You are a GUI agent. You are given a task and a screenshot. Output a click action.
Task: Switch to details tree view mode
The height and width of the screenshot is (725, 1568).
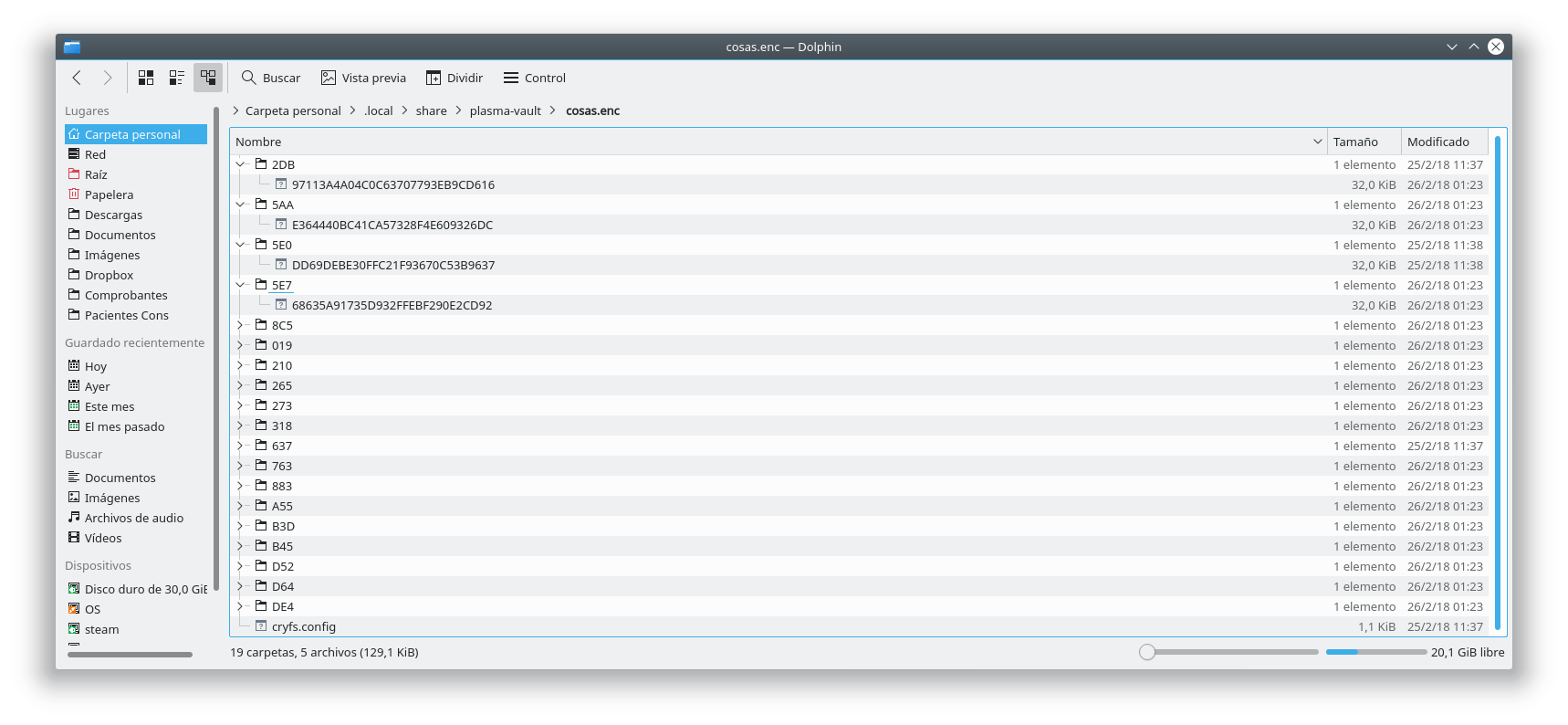pos(208,78)
